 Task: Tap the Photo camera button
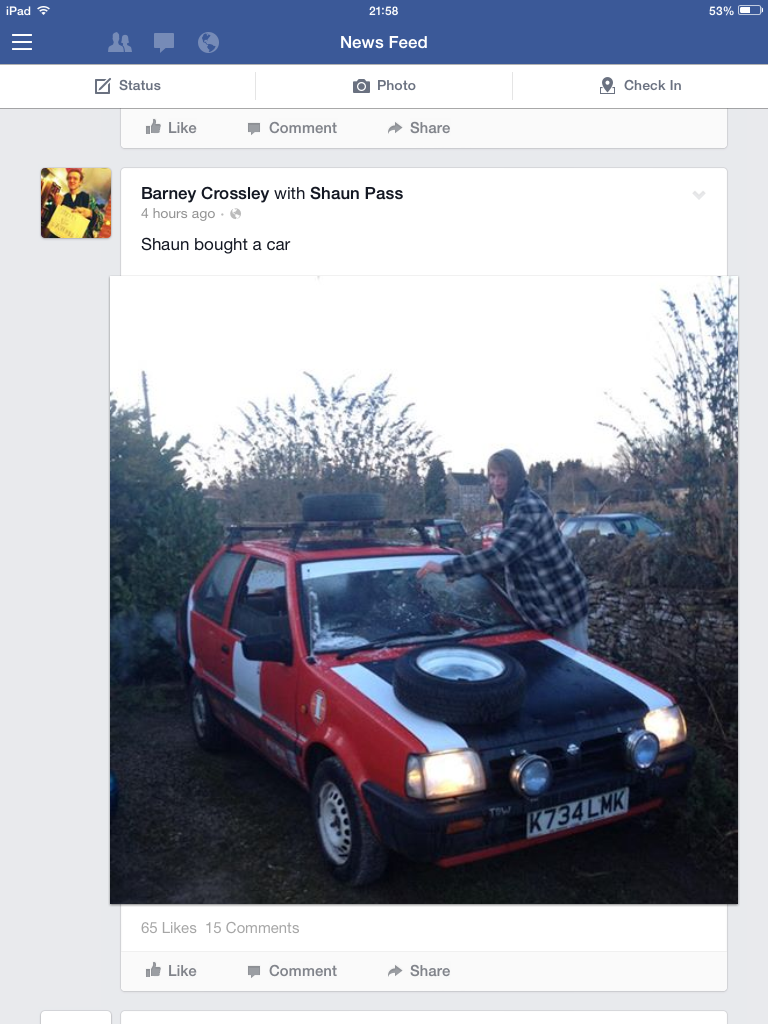click(384, 86)
